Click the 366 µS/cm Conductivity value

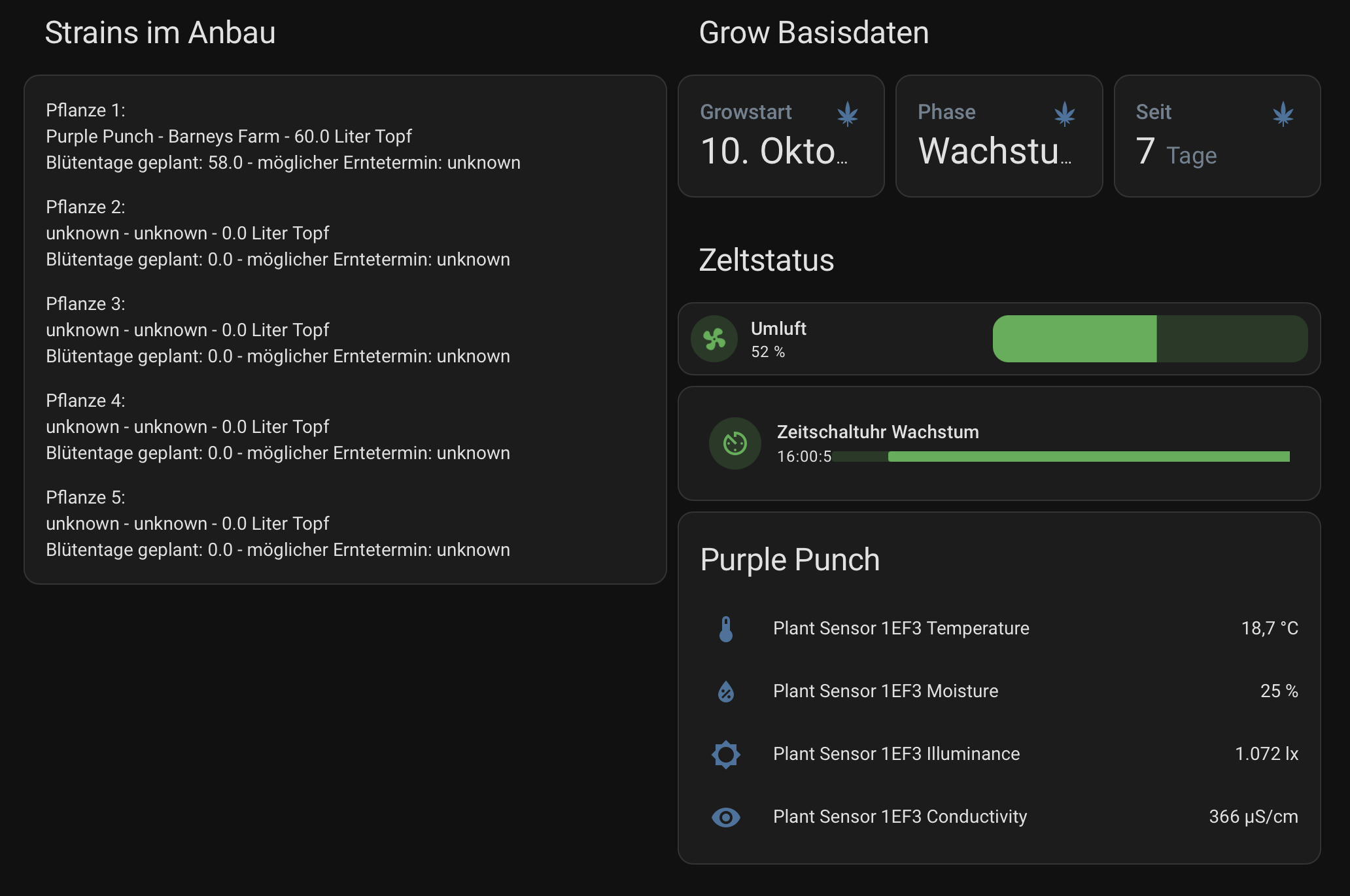pos(1253,817)
